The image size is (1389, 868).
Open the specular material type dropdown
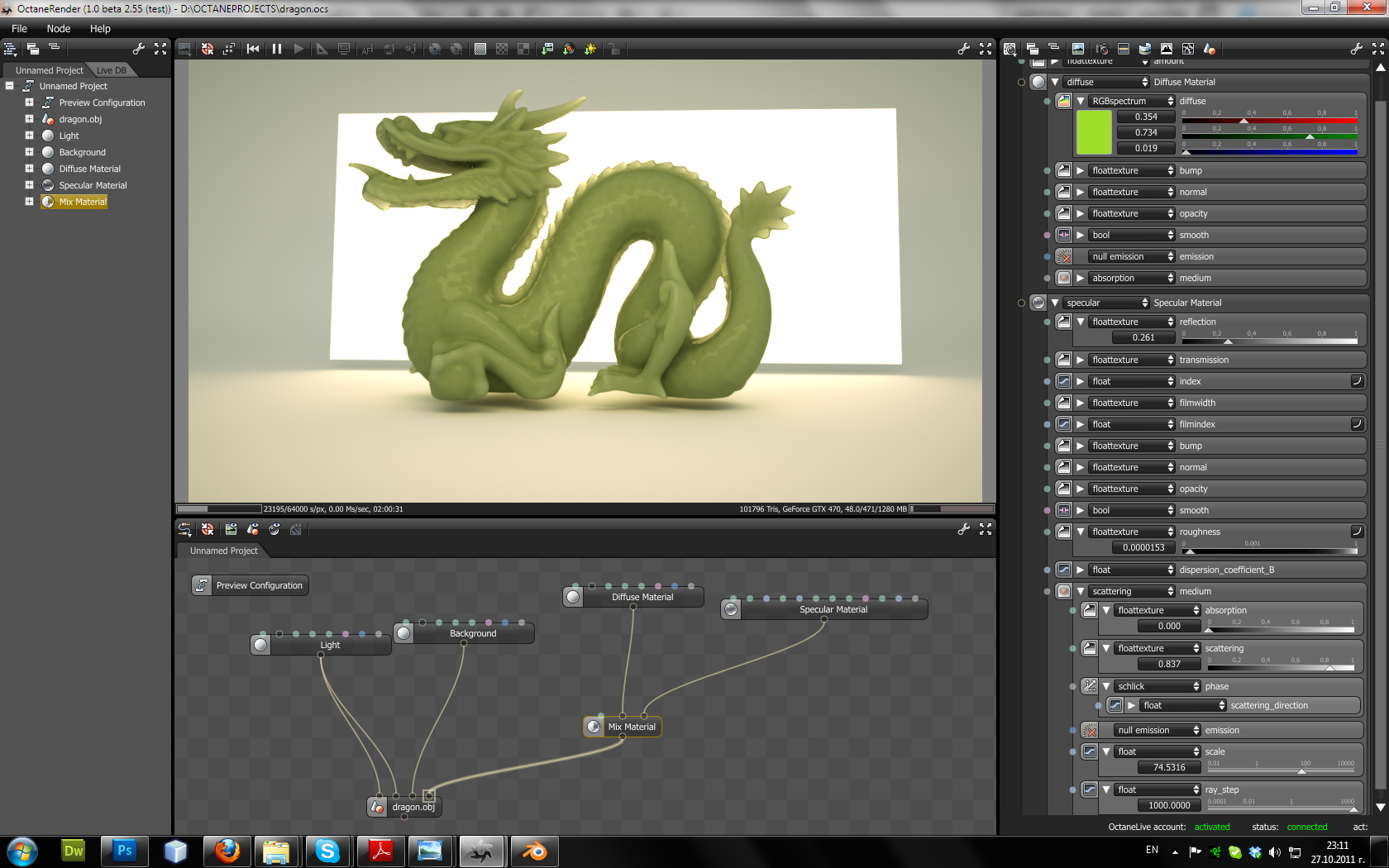tap(1106, 303)
